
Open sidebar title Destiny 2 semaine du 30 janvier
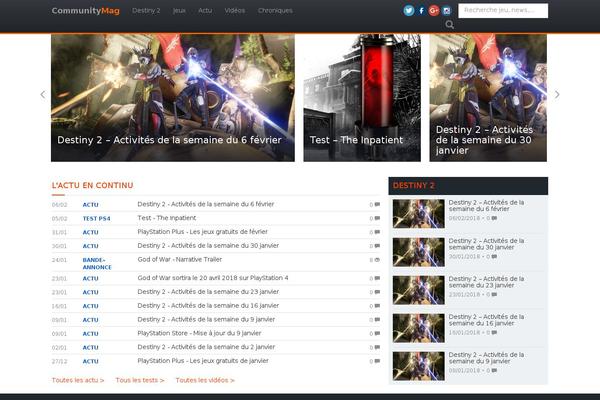486,244
